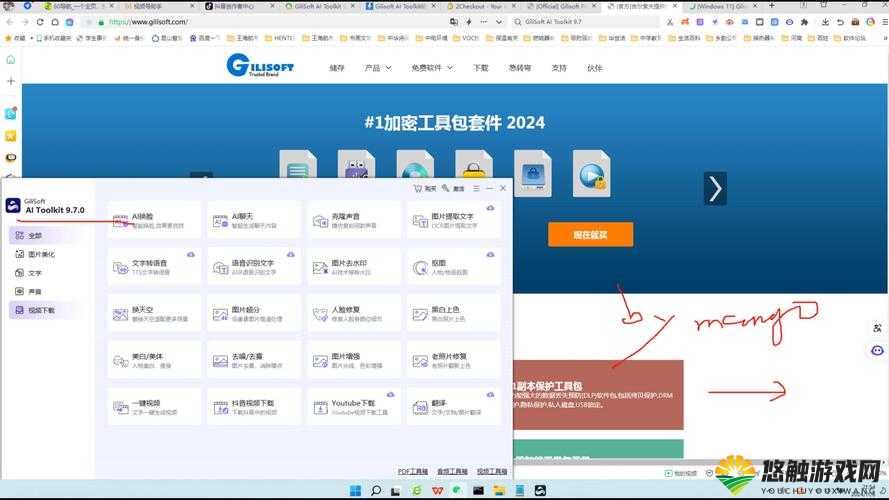
Task: Open the Windows Start menu
Action: pos(355,490)
